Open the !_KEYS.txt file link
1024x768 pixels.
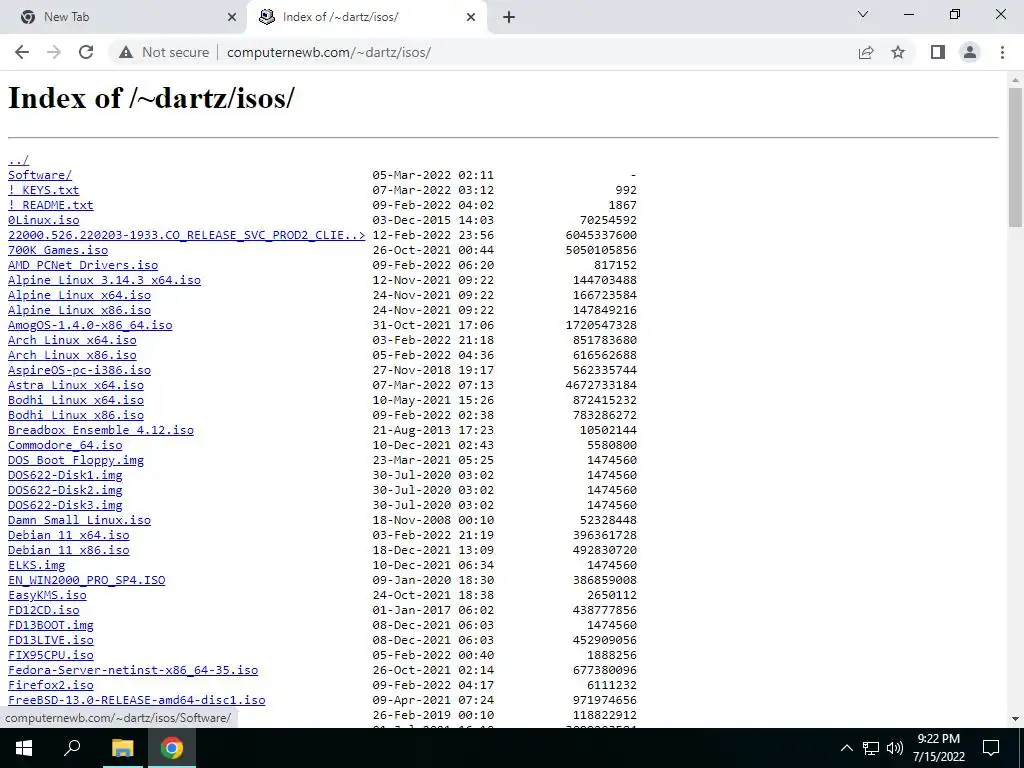43,190
